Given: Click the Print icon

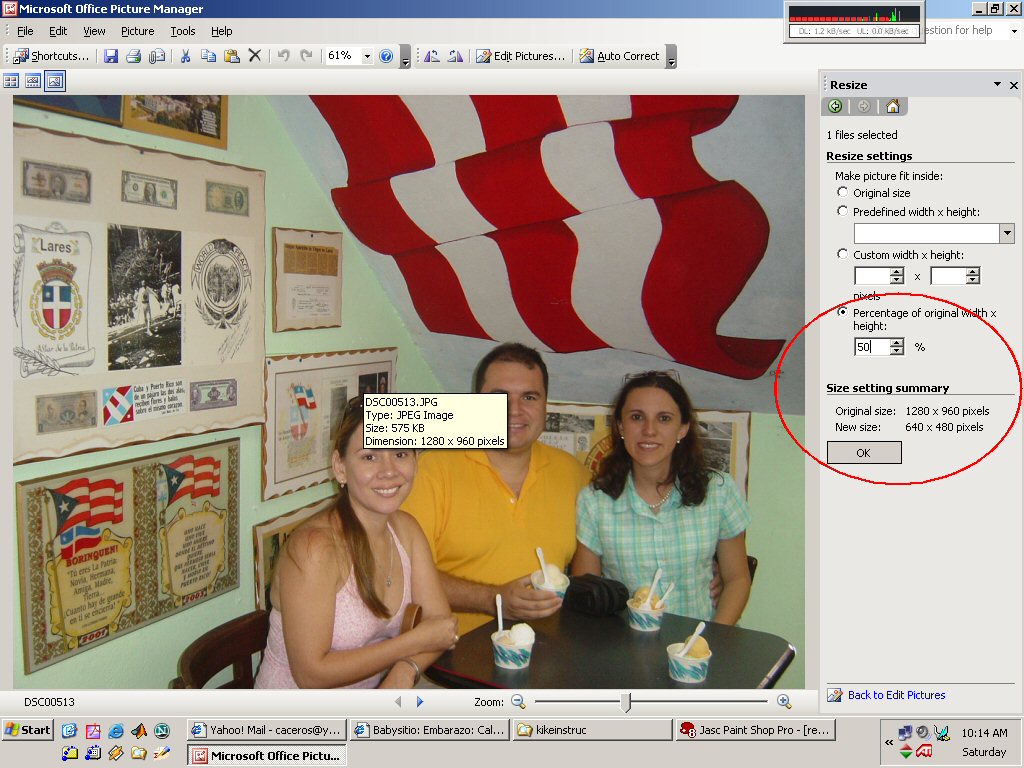Looking at the screenshot, I should [x=134, y=56].
